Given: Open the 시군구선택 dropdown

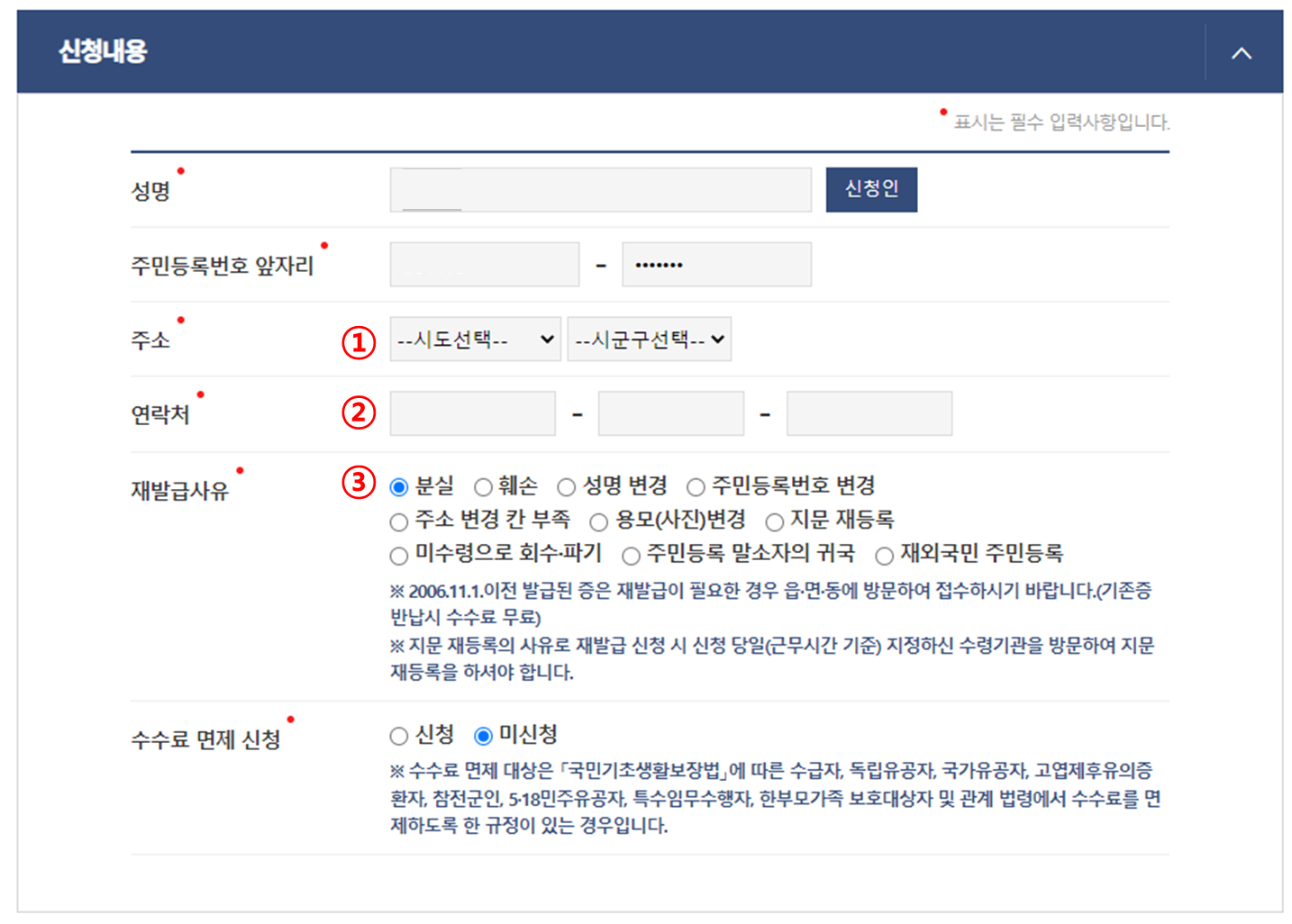Looking at the screenshot, I should (649, 340).
